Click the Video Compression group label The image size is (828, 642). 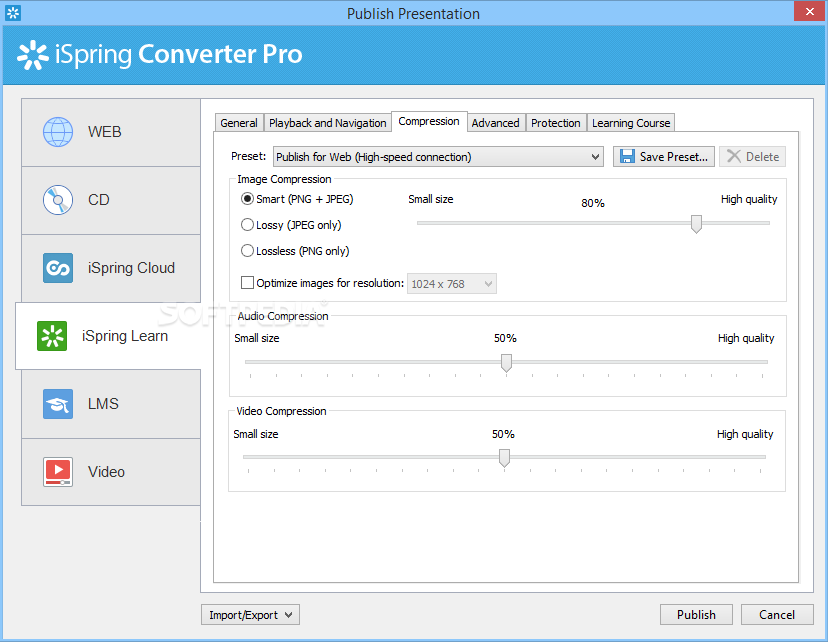(281, 411)
